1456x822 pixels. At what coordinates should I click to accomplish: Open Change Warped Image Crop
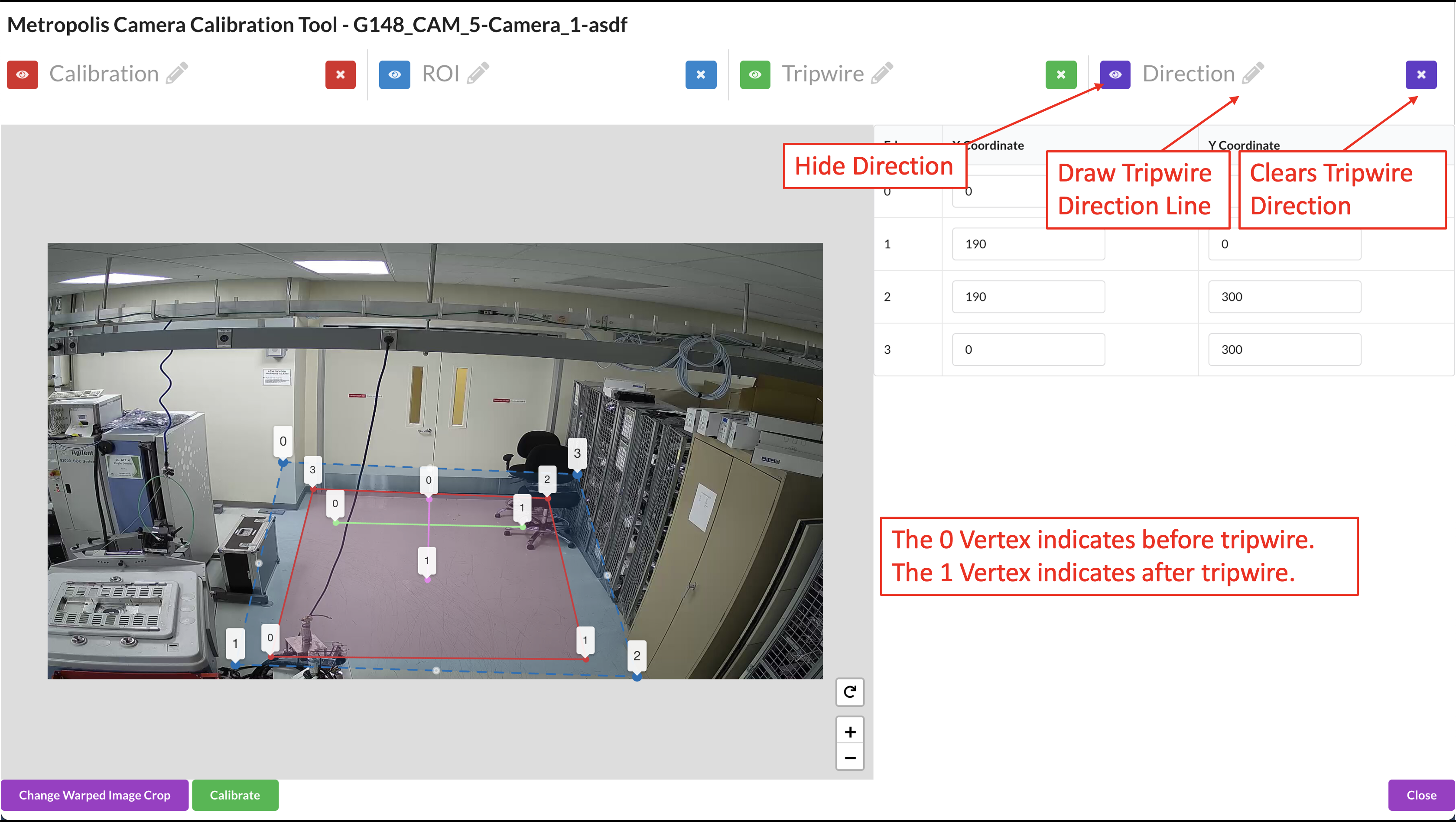click(x=95, y=795)
